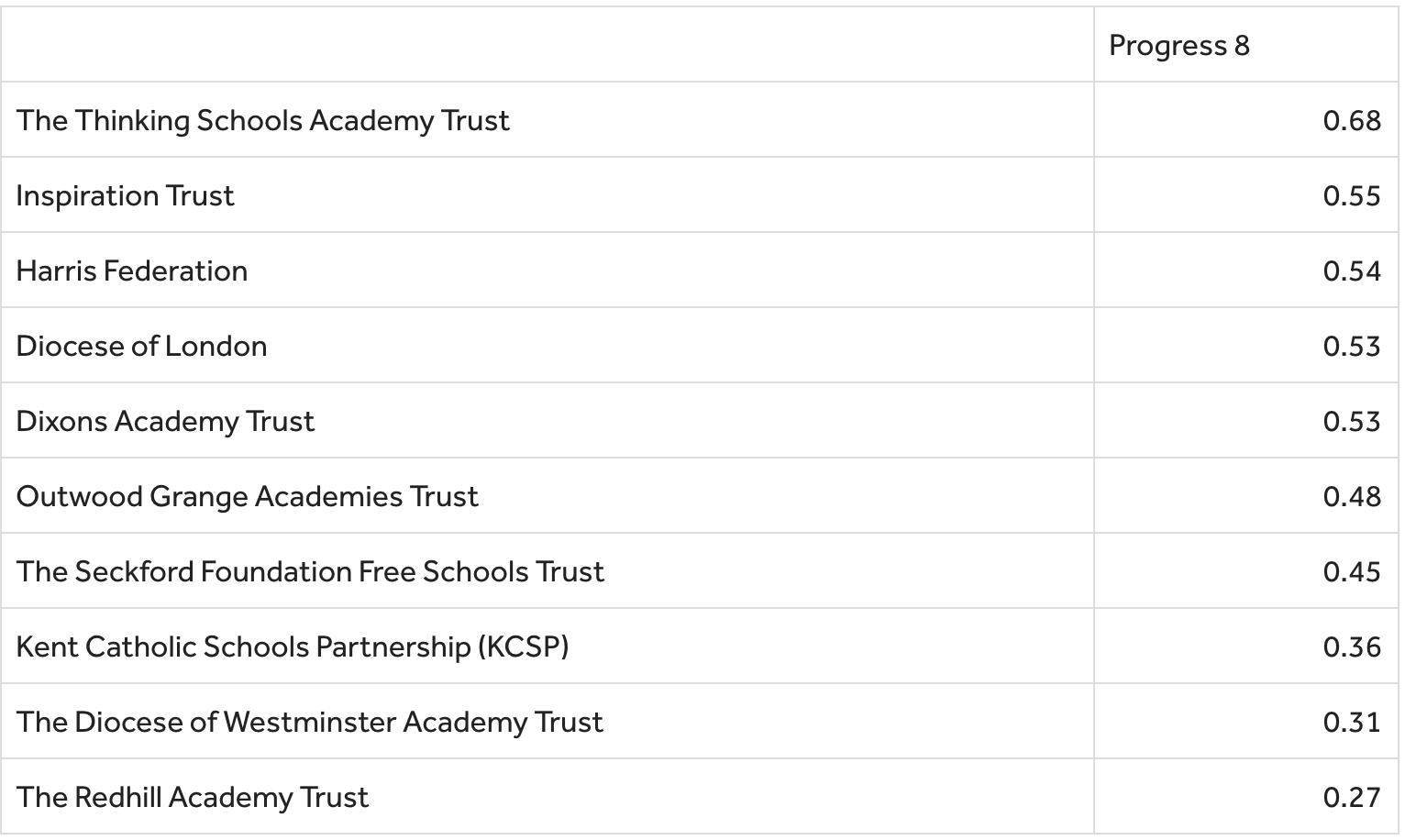
Task: Select The Thinking Schools Academy Trust row name
Action: pos(262,121)
